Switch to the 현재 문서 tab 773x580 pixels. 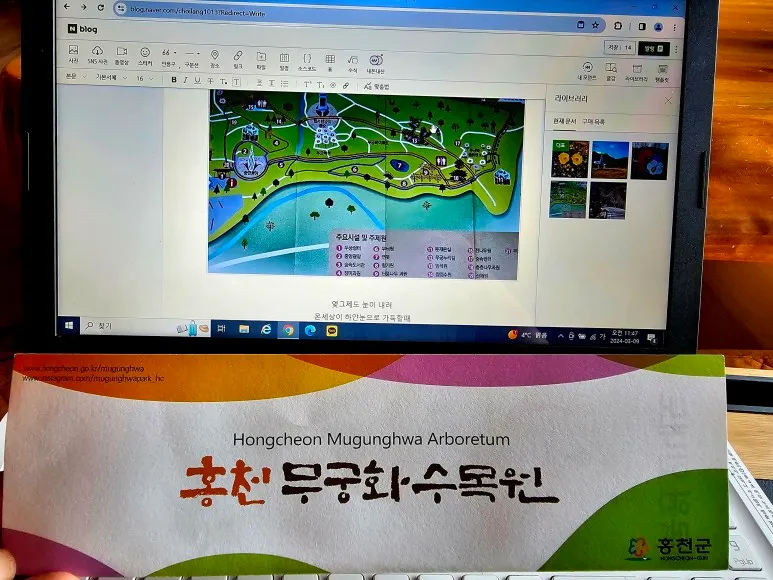[565, 121]
